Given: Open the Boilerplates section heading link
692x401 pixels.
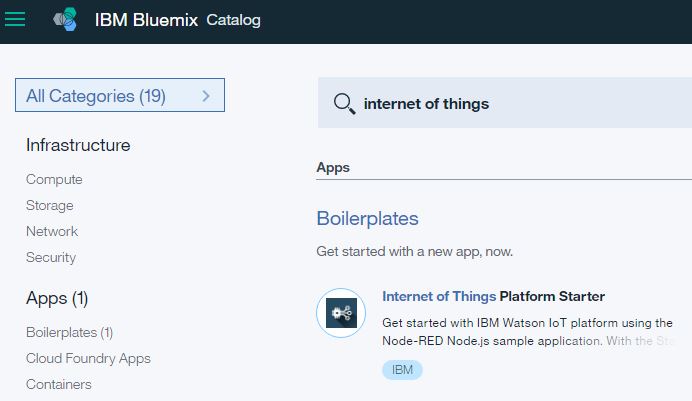Looking at the screenshot, I should [367, 219].
